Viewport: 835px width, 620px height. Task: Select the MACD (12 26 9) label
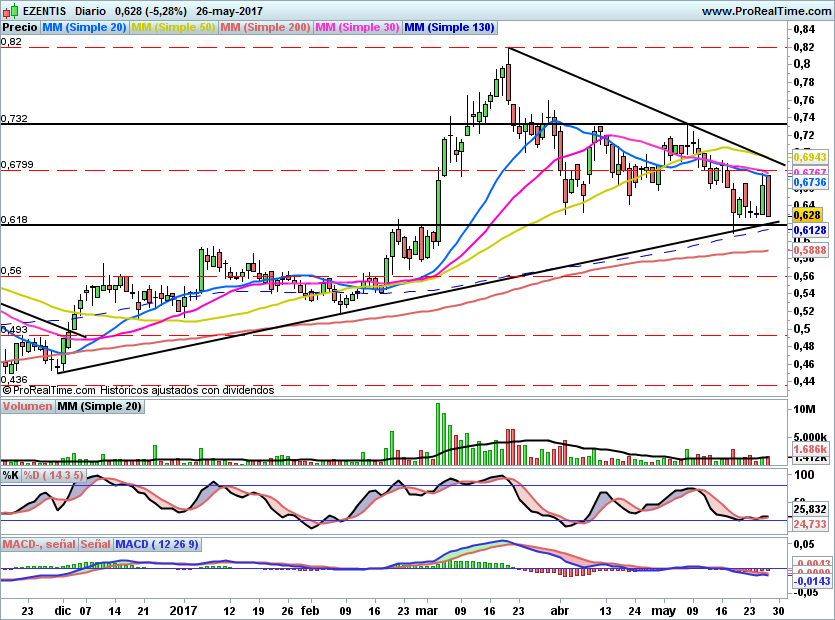pos(157,544)
